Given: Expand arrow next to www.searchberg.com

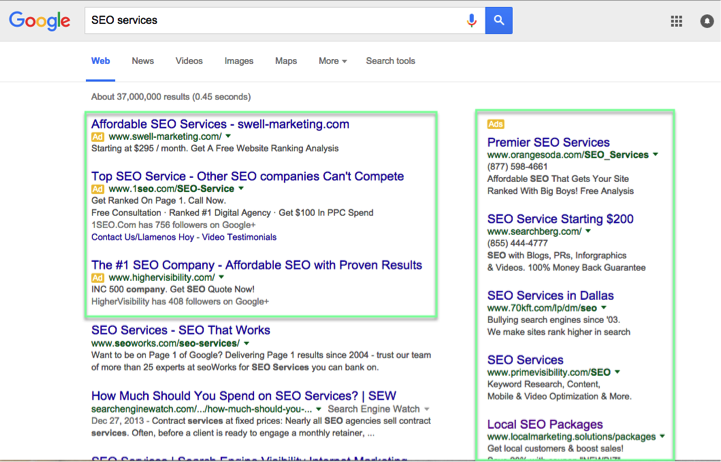Looking at the screenshot, I should 588,231.
